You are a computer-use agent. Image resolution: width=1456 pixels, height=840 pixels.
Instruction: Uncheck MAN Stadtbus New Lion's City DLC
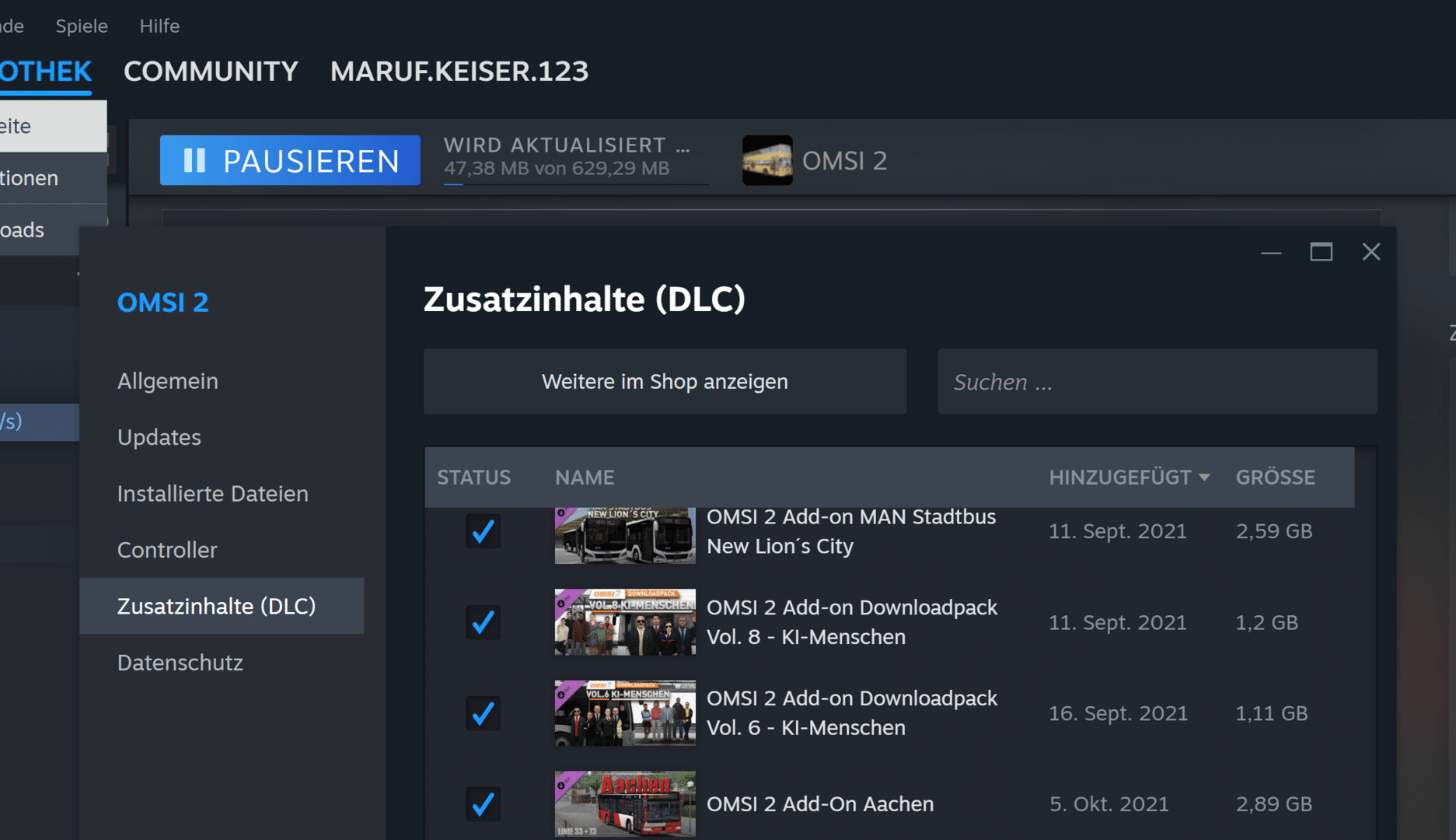[x=483, y=531]
